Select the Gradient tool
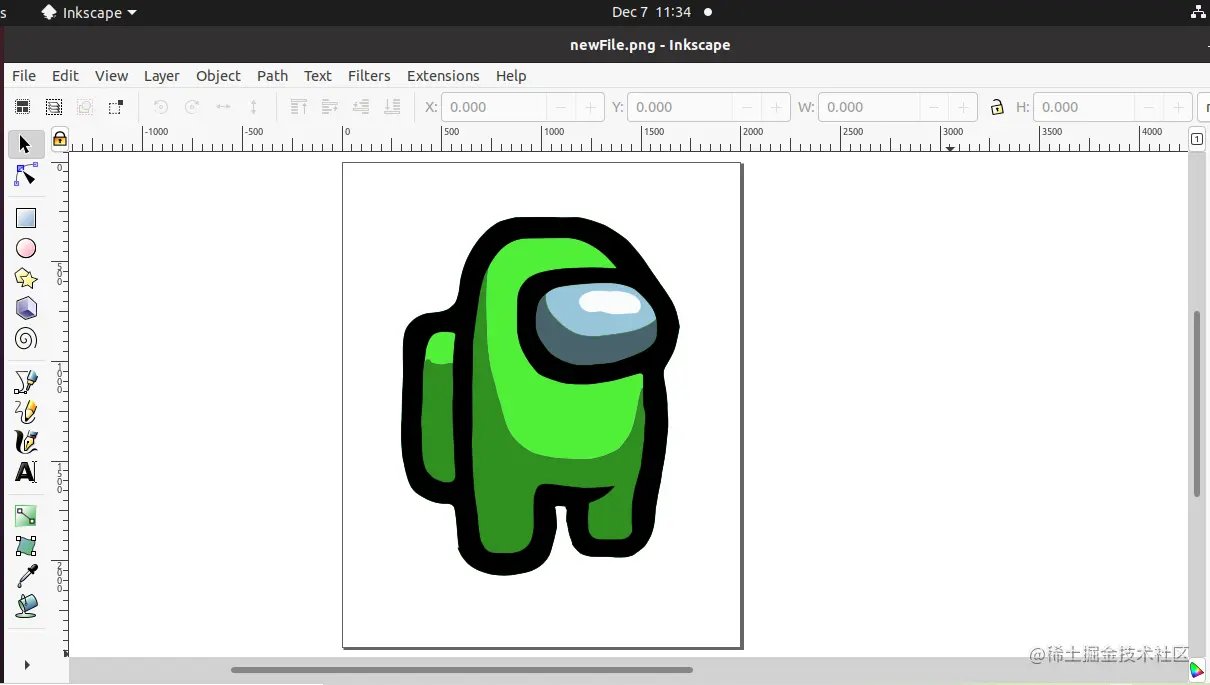 coord(26,516)
